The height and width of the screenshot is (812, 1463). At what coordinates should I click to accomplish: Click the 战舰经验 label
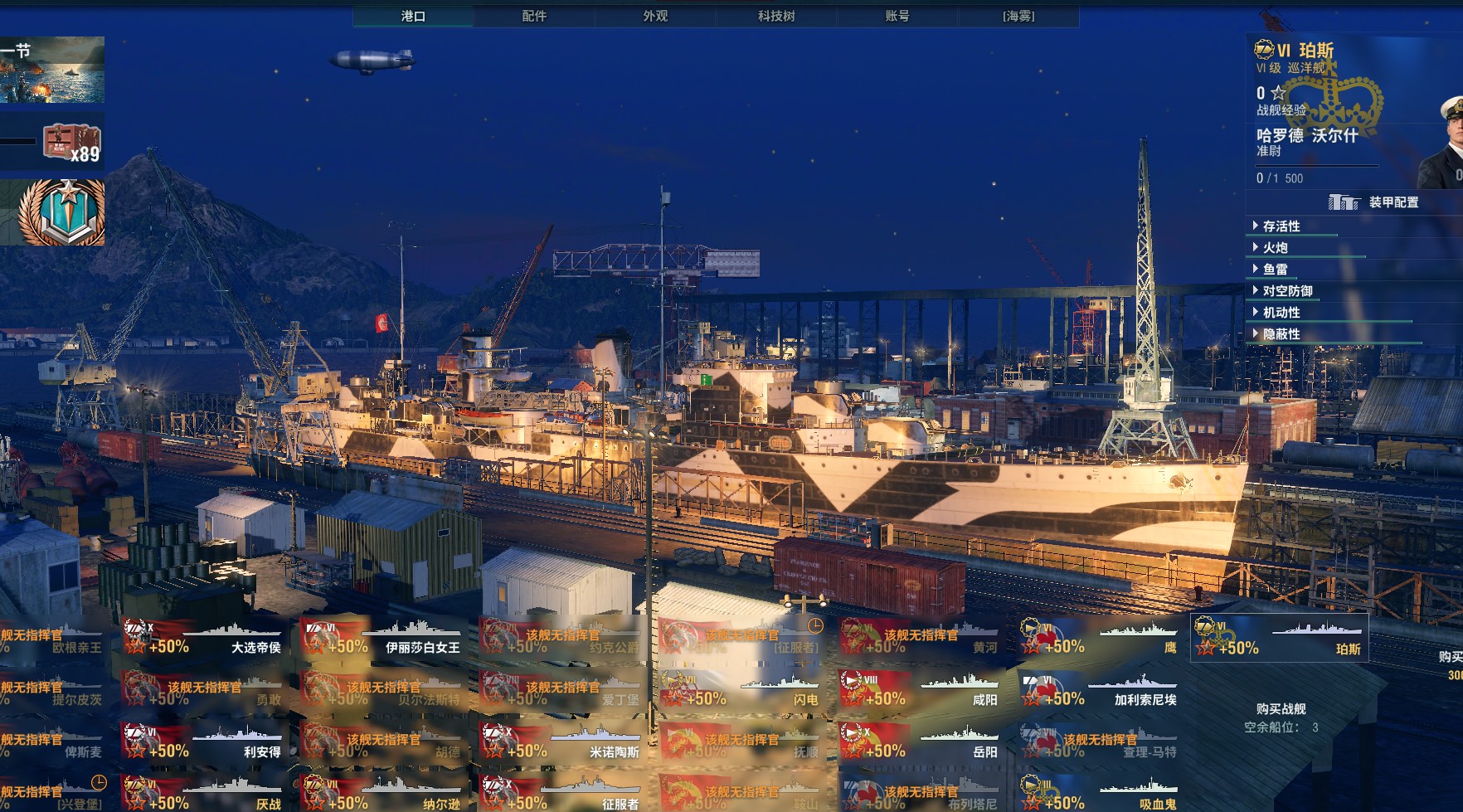pos(1281,109)
